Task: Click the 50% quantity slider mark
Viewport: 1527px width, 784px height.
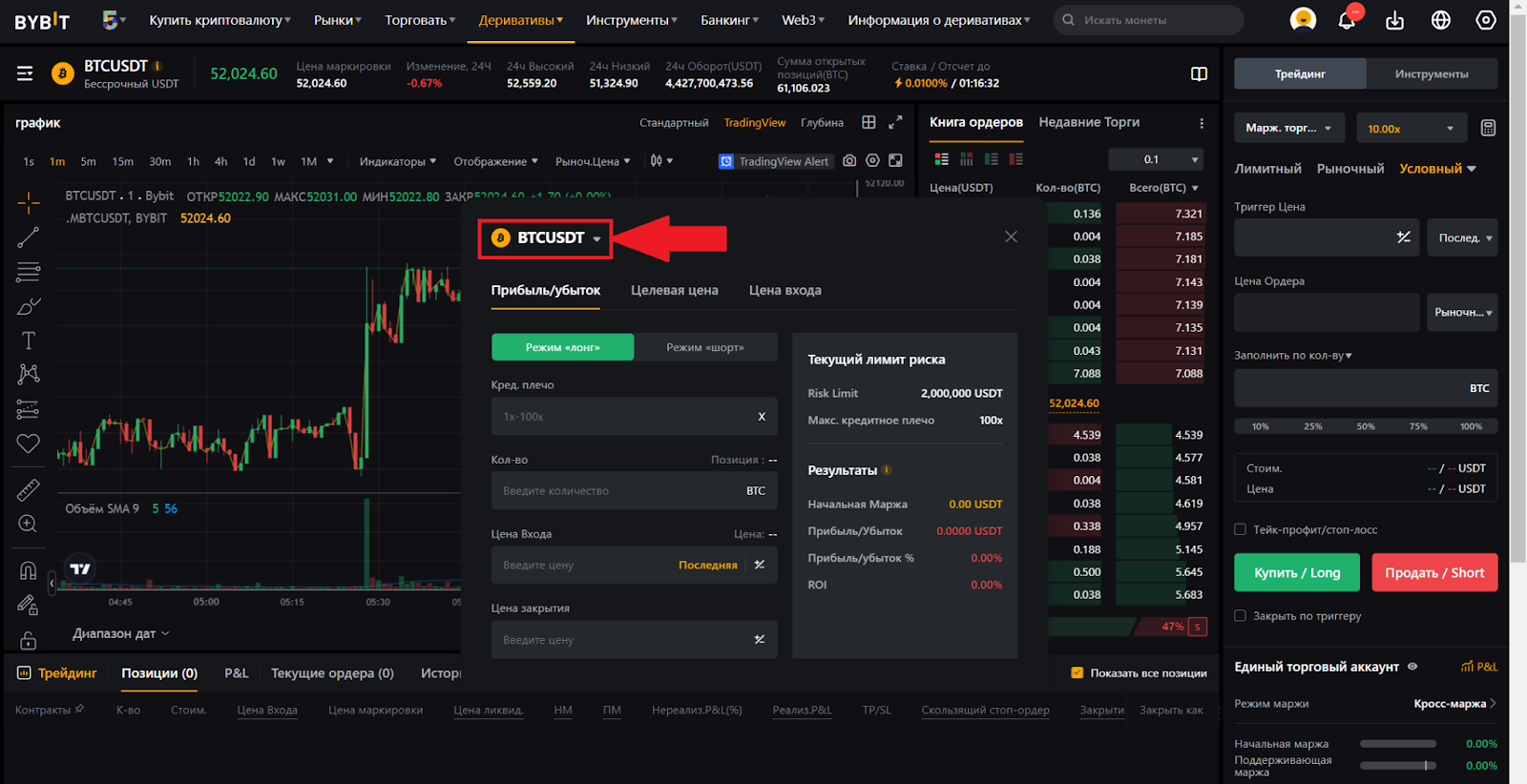Action: coord(1366,426)
